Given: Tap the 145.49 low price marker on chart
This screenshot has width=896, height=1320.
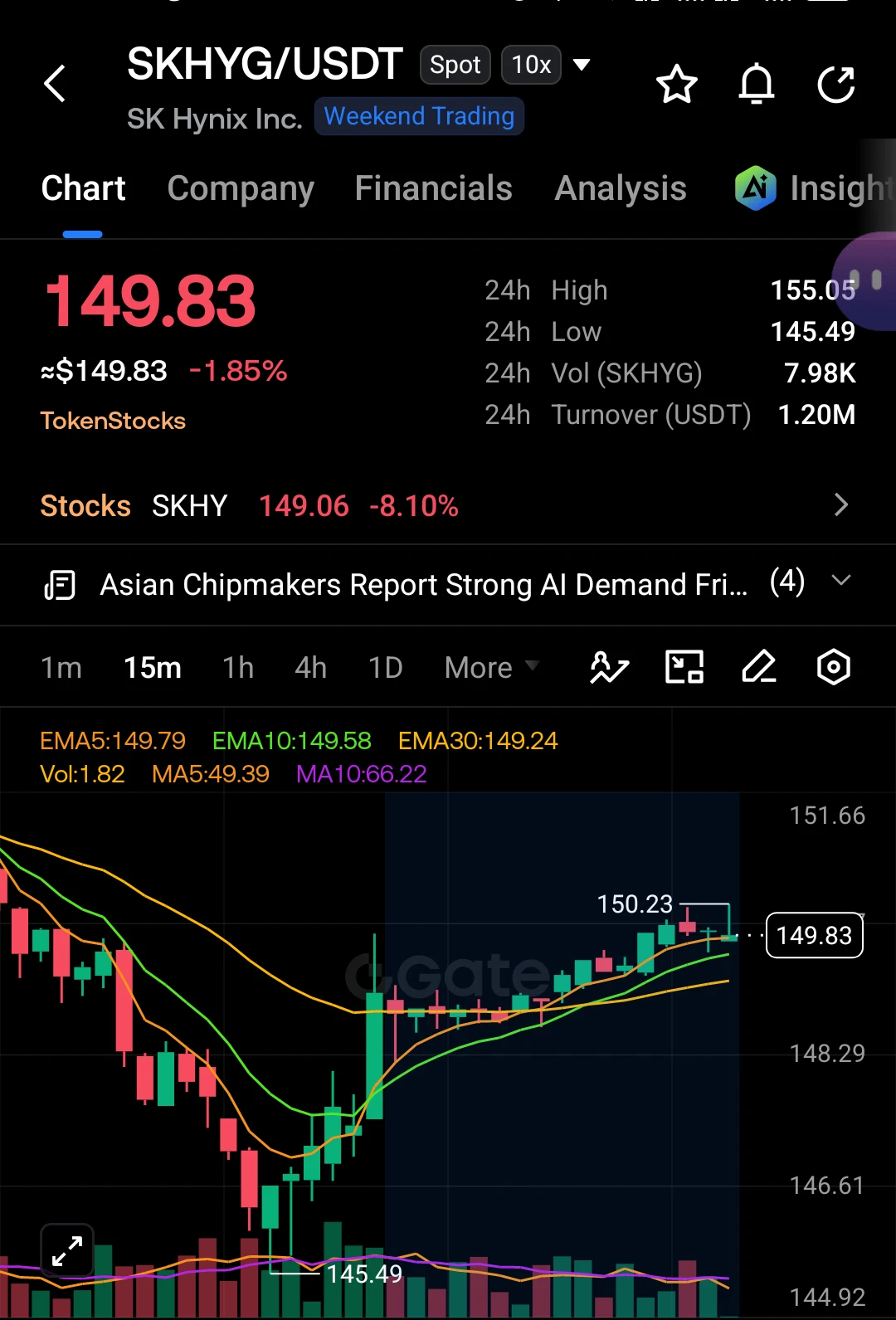Looking at the screenshot, I should (364, 1274).
